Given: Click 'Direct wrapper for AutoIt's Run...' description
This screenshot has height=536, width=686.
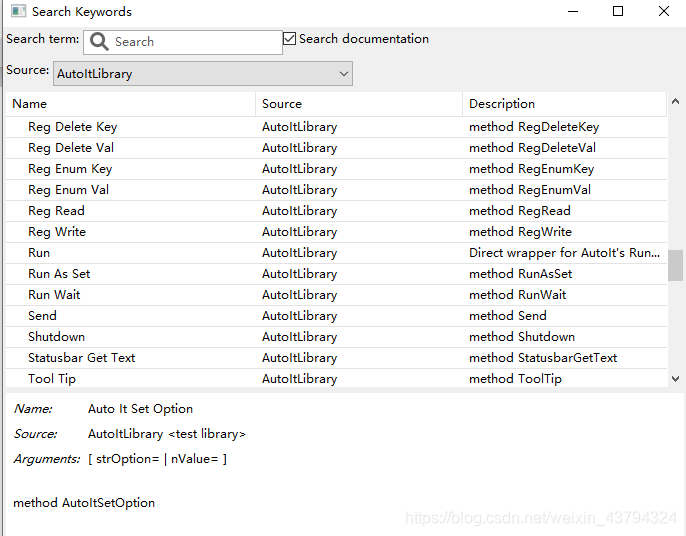Looking at the screenshot, I should 564,253.
